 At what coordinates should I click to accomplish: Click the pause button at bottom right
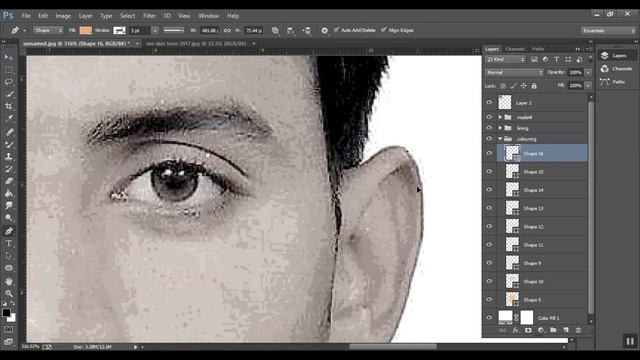pyautogui.click(x=630, y=341)
